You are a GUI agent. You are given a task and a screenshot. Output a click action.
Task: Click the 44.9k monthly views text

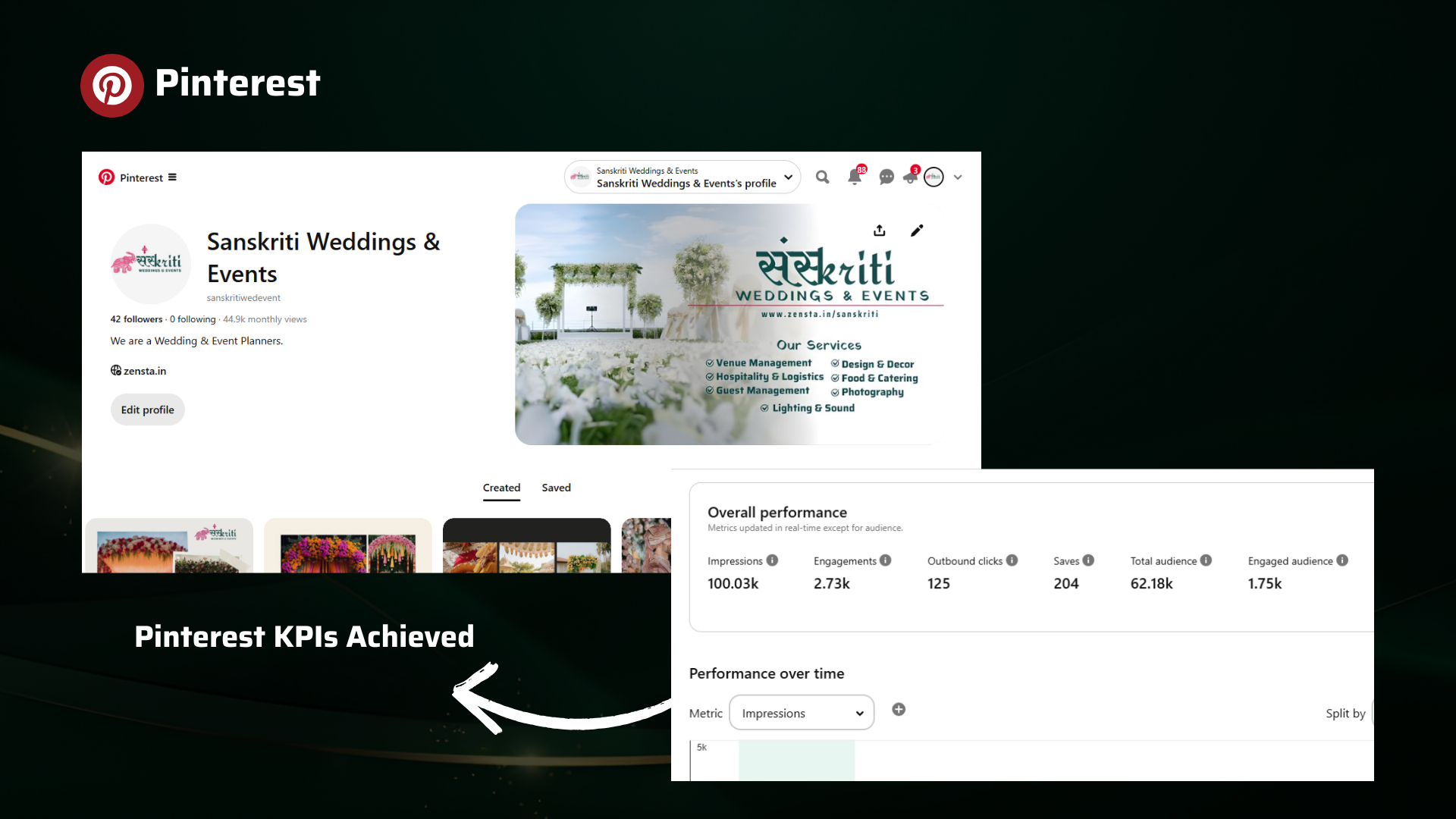coord(265,319)
